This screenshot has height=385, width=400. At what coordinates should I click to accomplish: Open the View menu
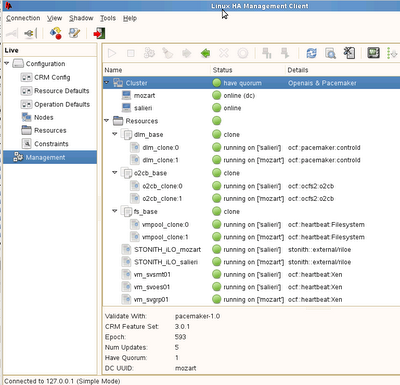click(54, 18)
